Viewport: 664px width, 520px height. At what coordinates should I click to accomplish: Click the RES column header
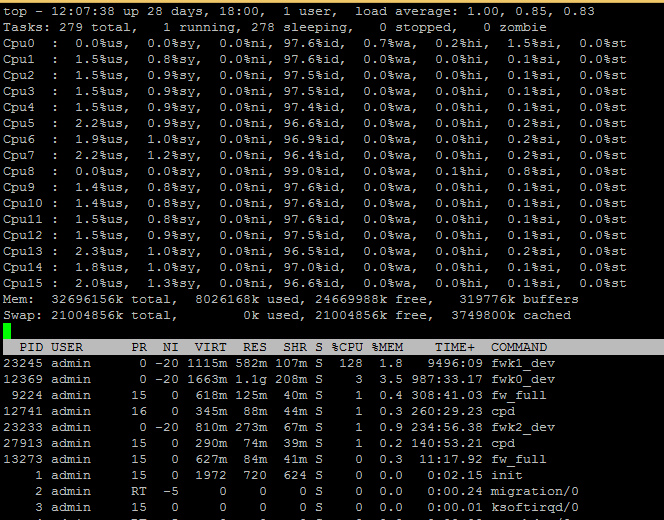[x=255, y=347]
